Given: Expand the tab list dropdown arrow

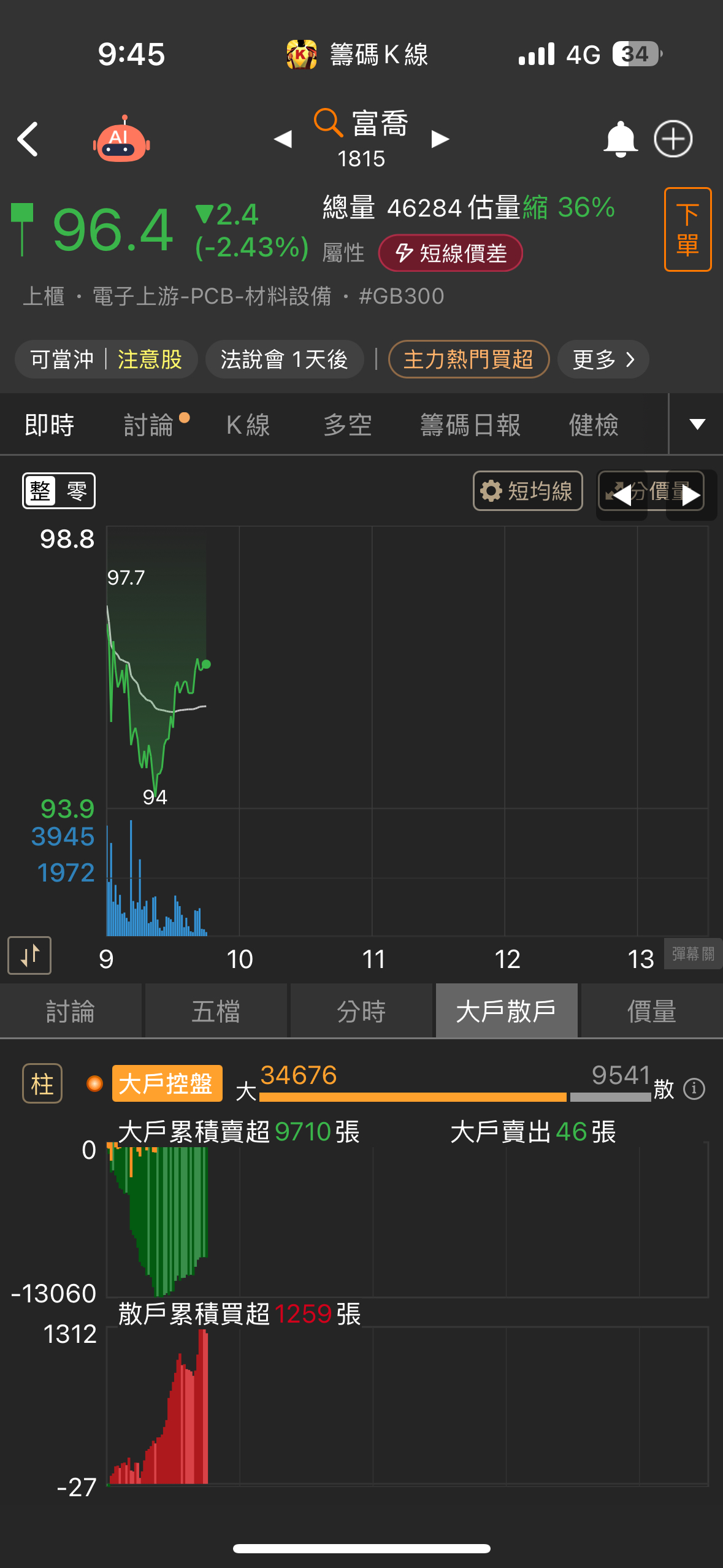Looking at the screenshot, I should pos(697,424).
